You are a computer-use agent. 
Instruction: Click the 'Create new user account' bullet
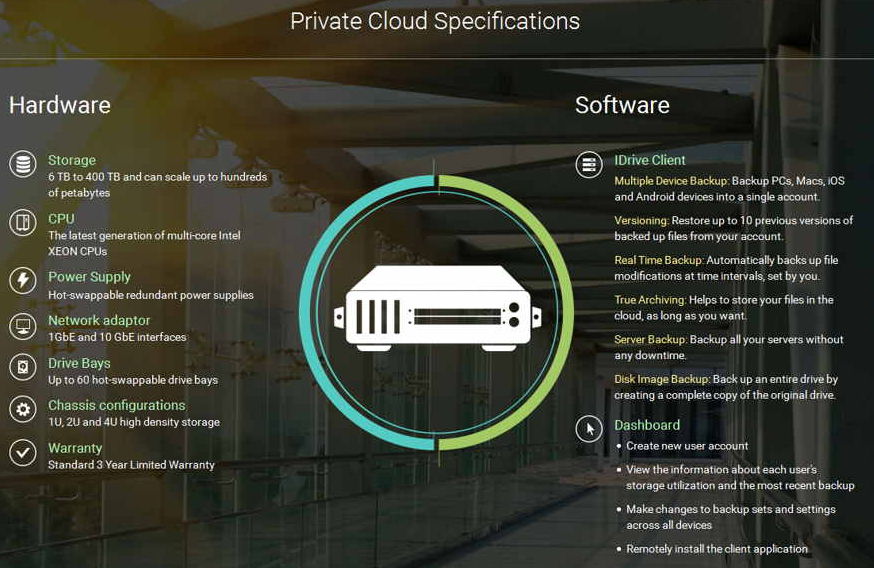[x=687, y=446]
